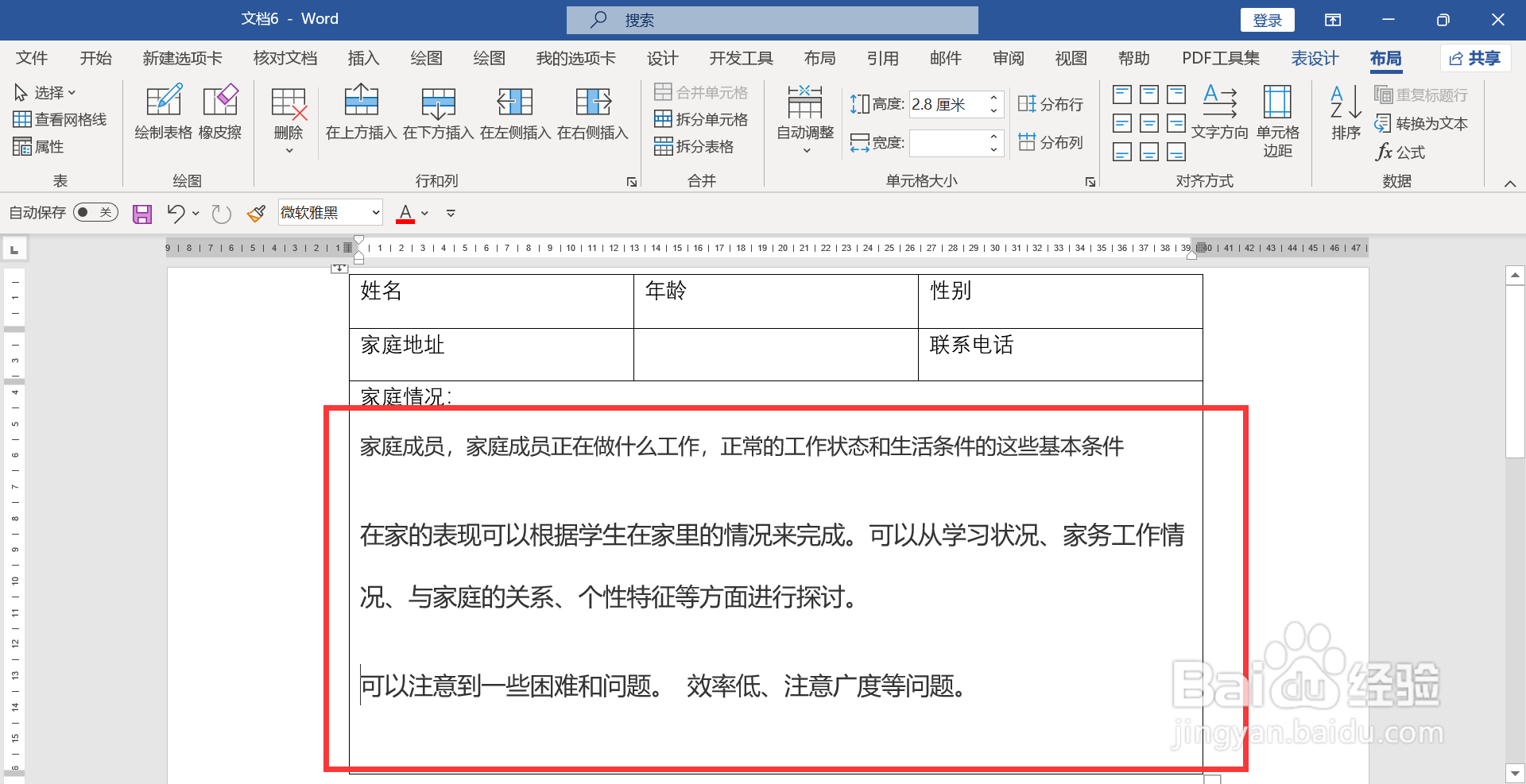1526x784 pixels.
Task: Switch to Table Design (表设计) tab
Action: point(1315,58)
